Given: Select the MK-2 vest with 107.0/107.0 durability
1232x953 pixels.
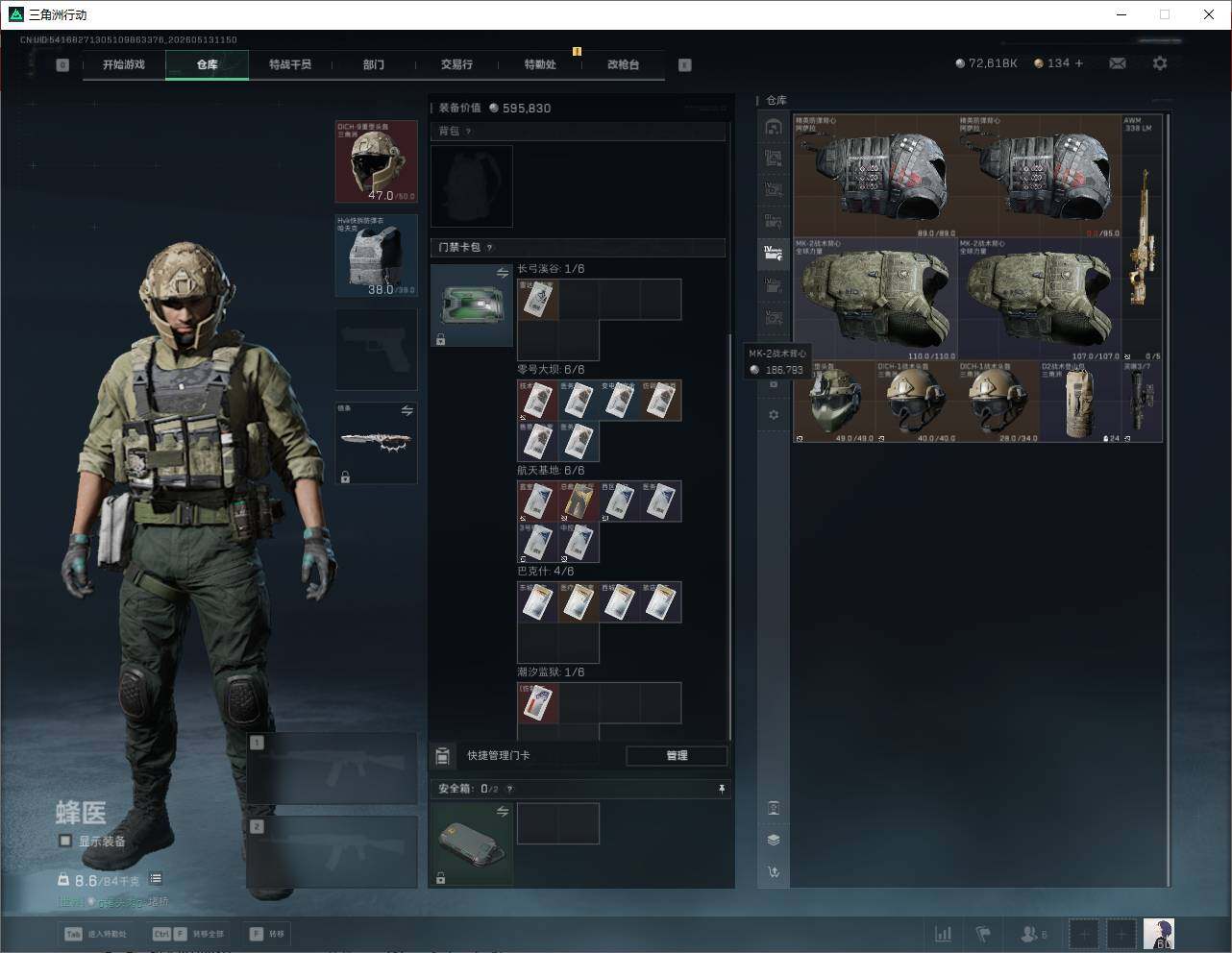Looking at the screenshot, I should pos(1040,300).
